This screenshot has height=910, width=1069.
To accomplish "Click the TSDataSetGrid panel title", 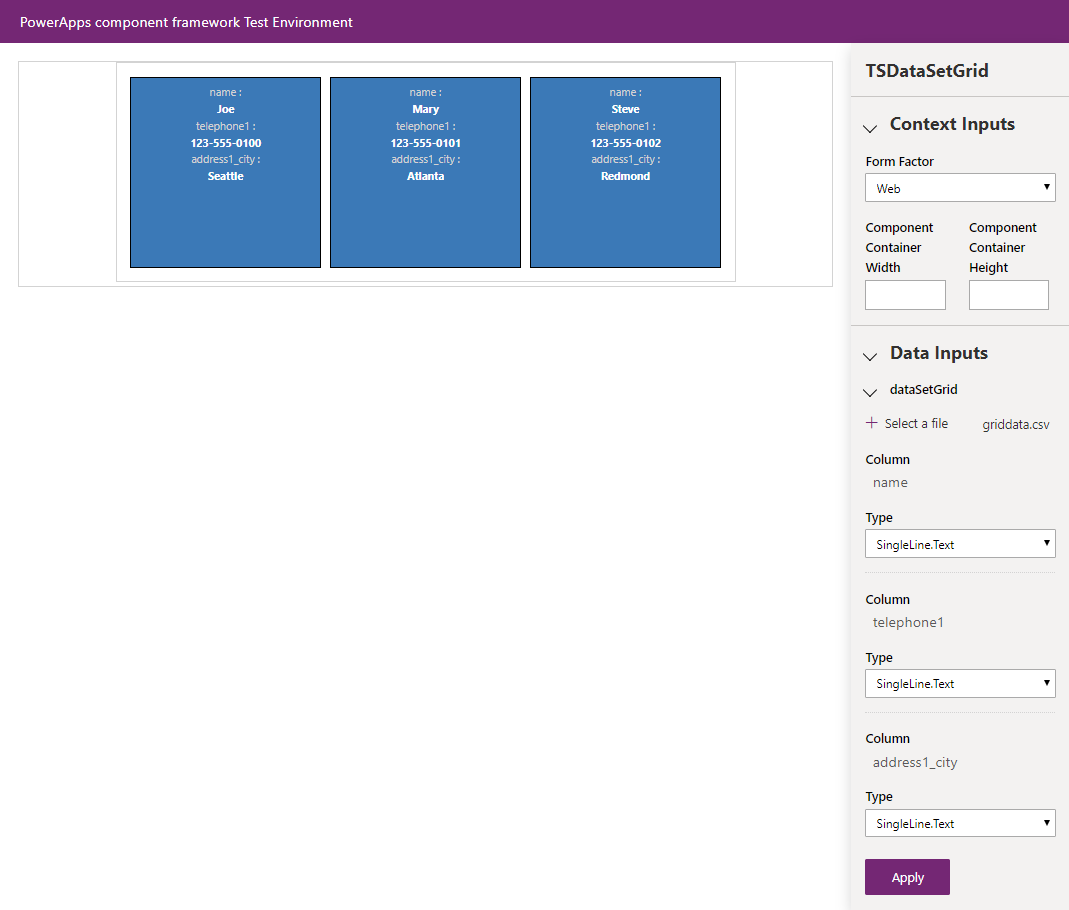I will pos(926,71).
